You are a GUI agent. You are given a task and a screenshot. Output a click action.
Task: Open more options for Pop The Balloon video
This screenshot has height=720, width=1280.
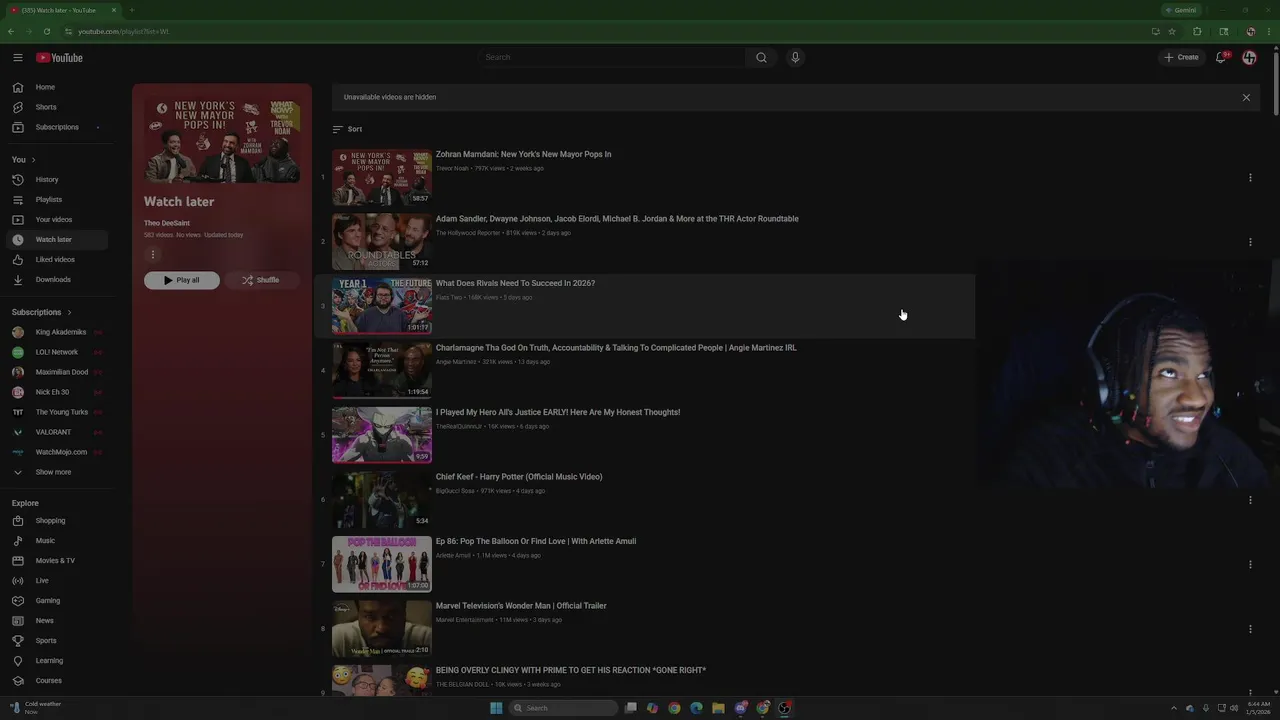(1250, 564)
